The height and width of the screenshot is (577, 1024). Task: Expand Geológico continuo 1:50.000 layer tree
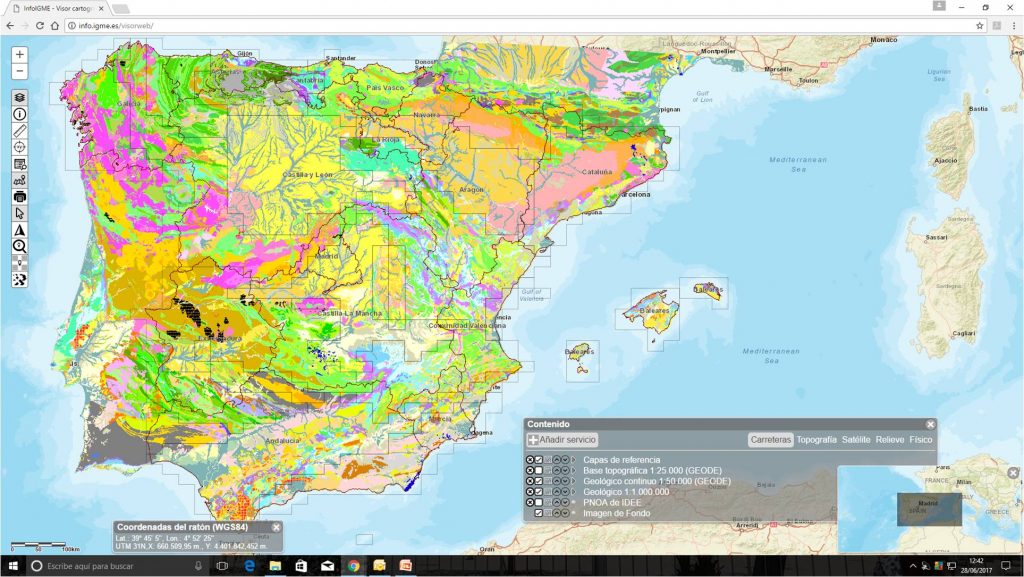pyautogui.click(x=573, y=481)
